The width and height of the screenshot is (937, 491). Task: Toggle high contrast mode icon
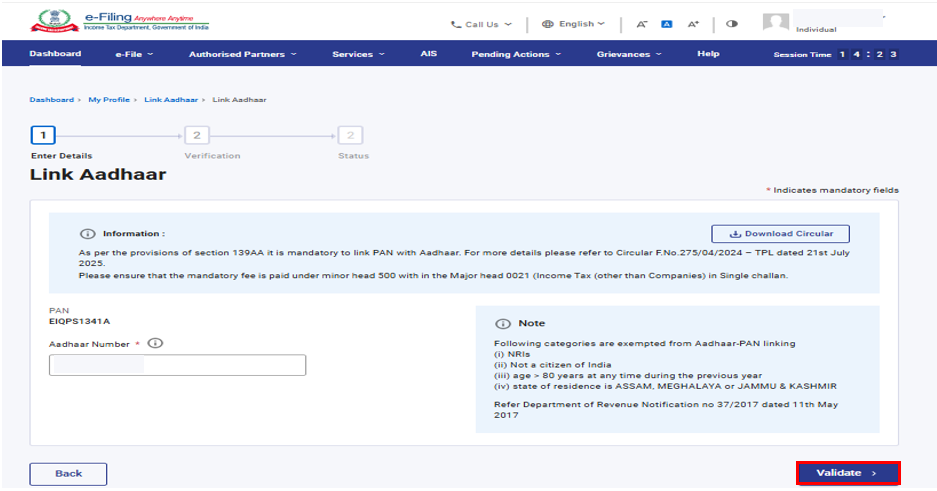[731, 24]
